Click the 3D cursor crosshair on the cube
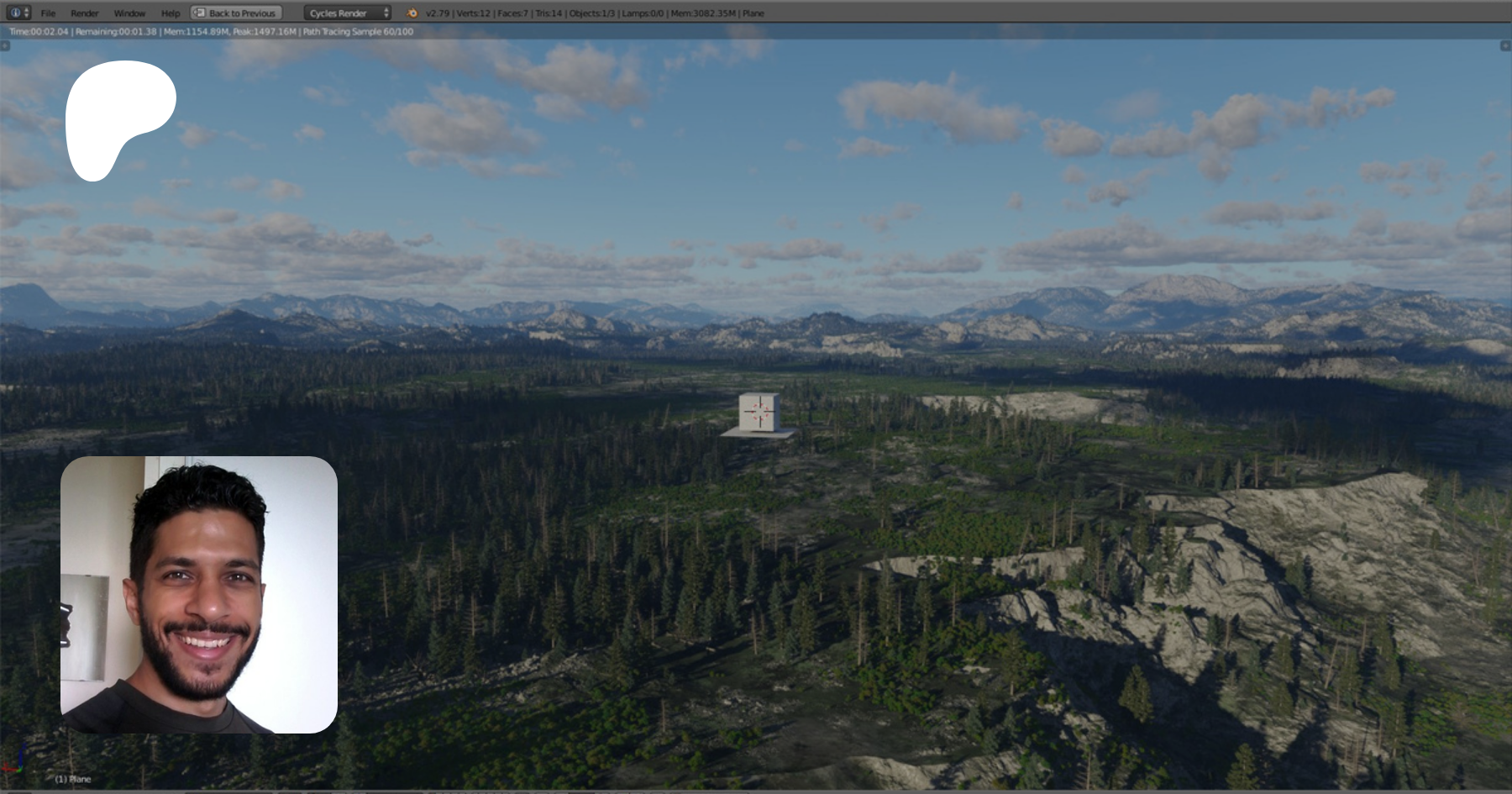 coord(759,411)
